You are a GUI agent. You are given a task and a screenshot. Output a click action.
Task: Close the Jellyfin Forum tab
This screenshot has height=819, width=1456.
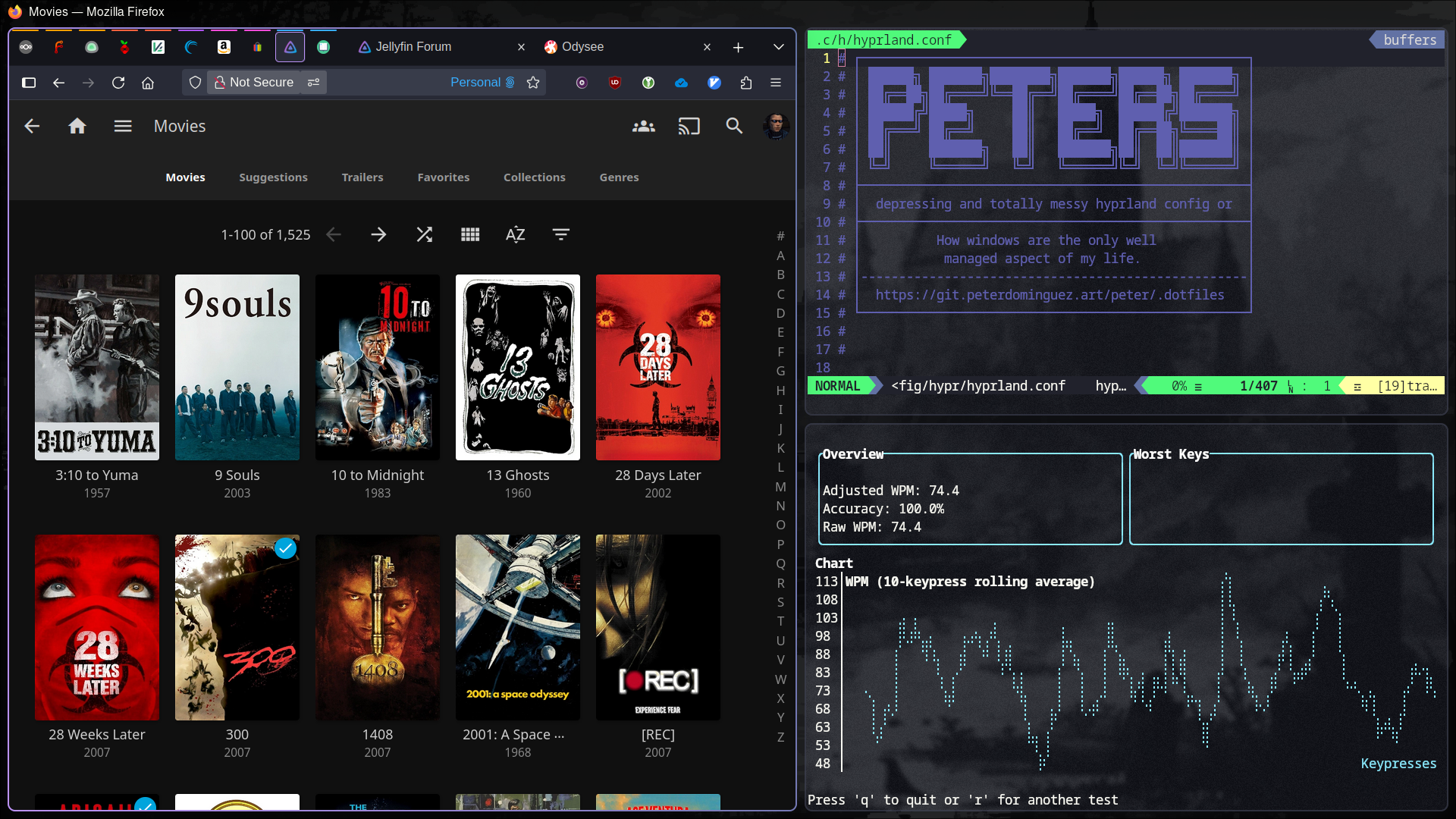point(521,47)
